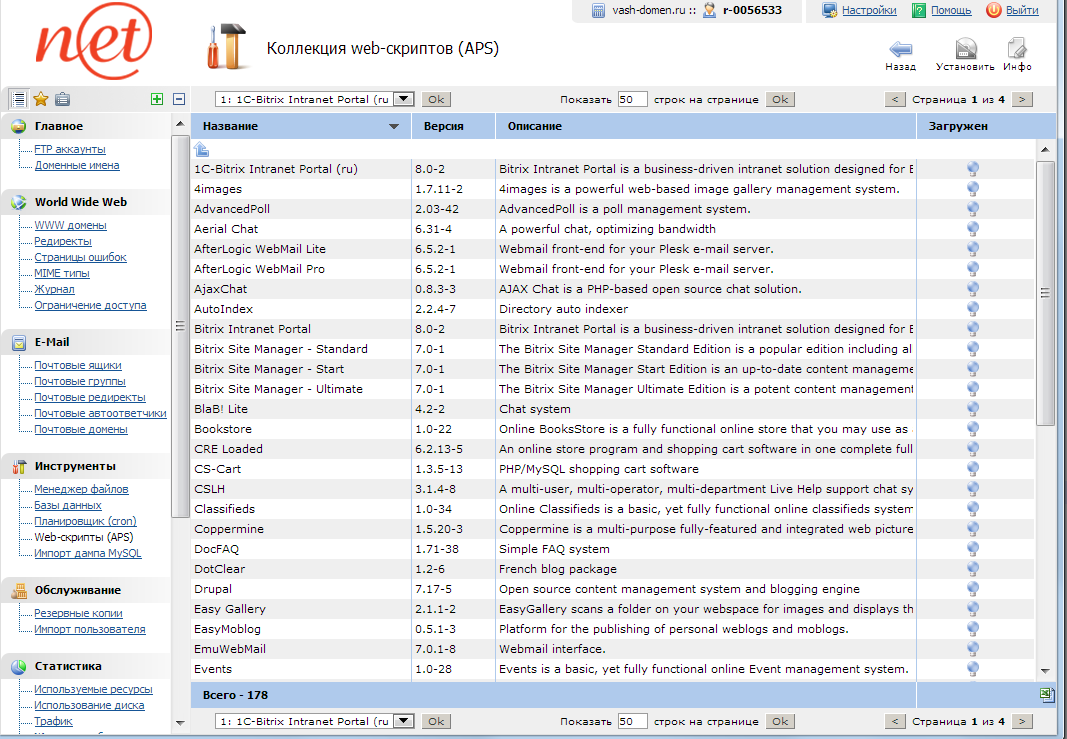Click top rows-per-page input field

(632, 99)
